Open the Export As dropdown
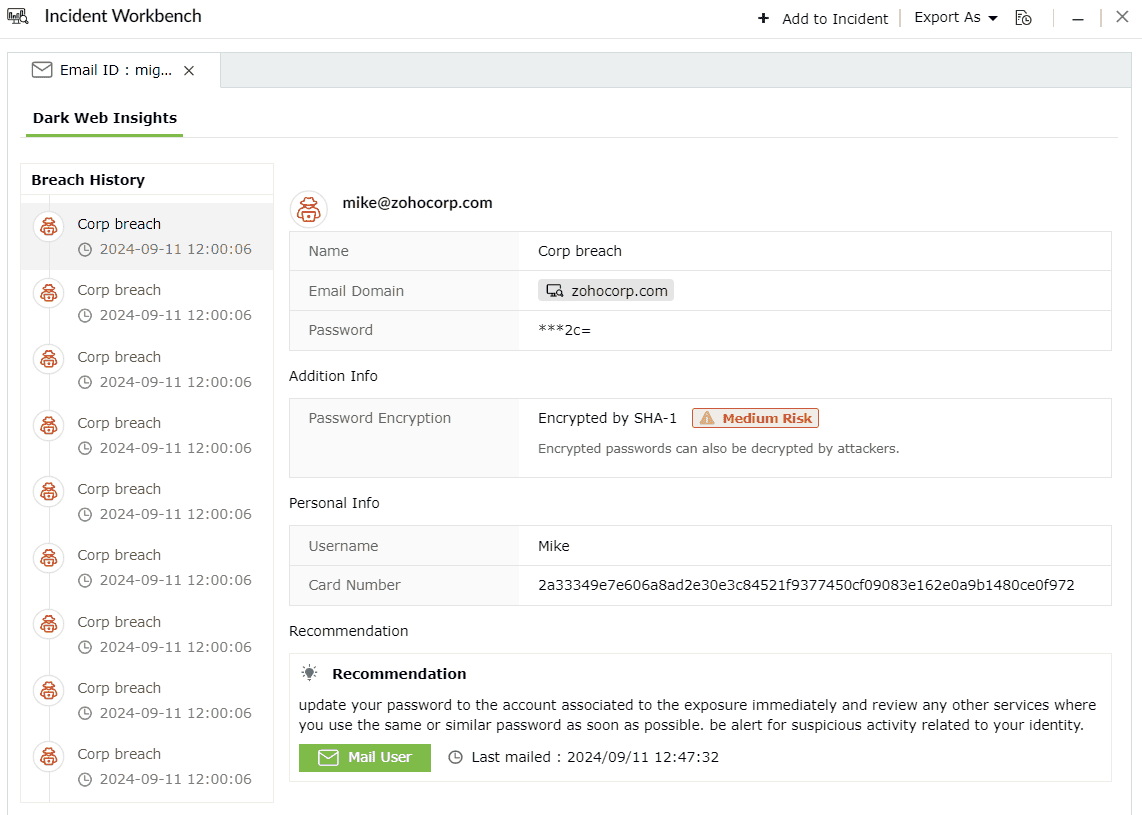 click(953, 17)
